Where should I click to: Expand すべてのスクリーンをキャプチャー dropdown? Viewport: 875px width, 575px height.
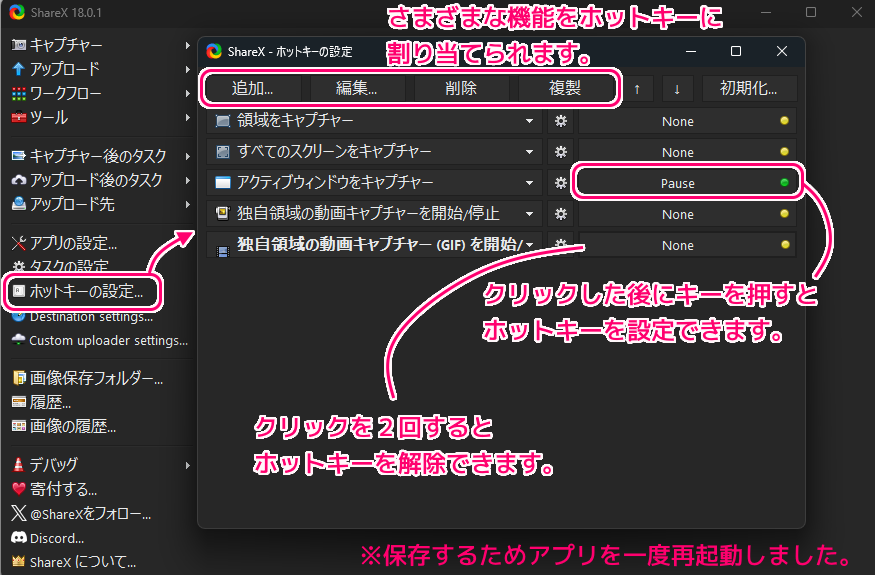[529, 152]
